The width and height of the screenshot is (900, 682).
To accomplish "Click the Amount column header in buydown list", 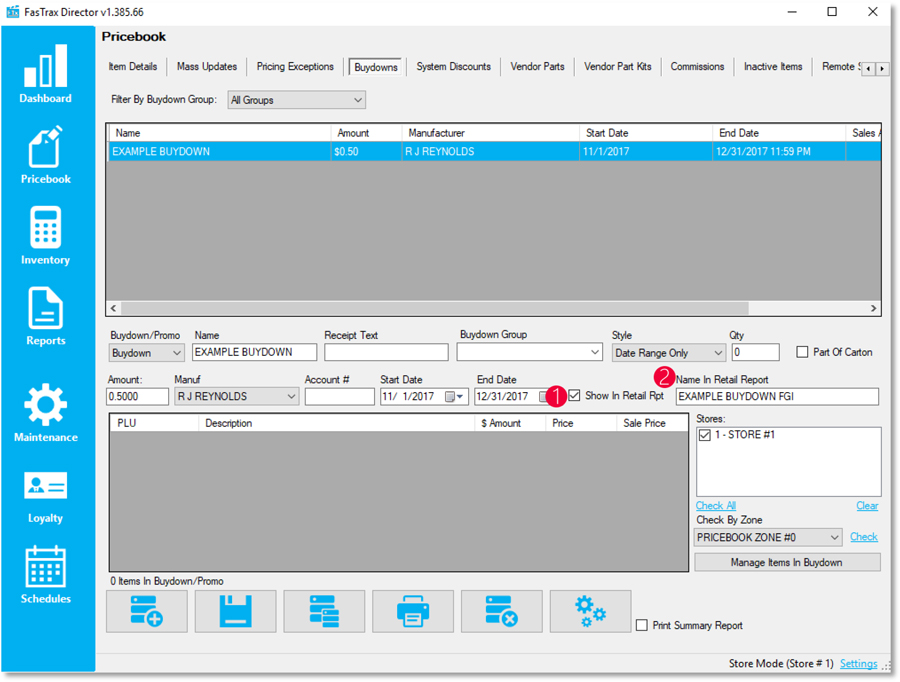I will 366,133.
